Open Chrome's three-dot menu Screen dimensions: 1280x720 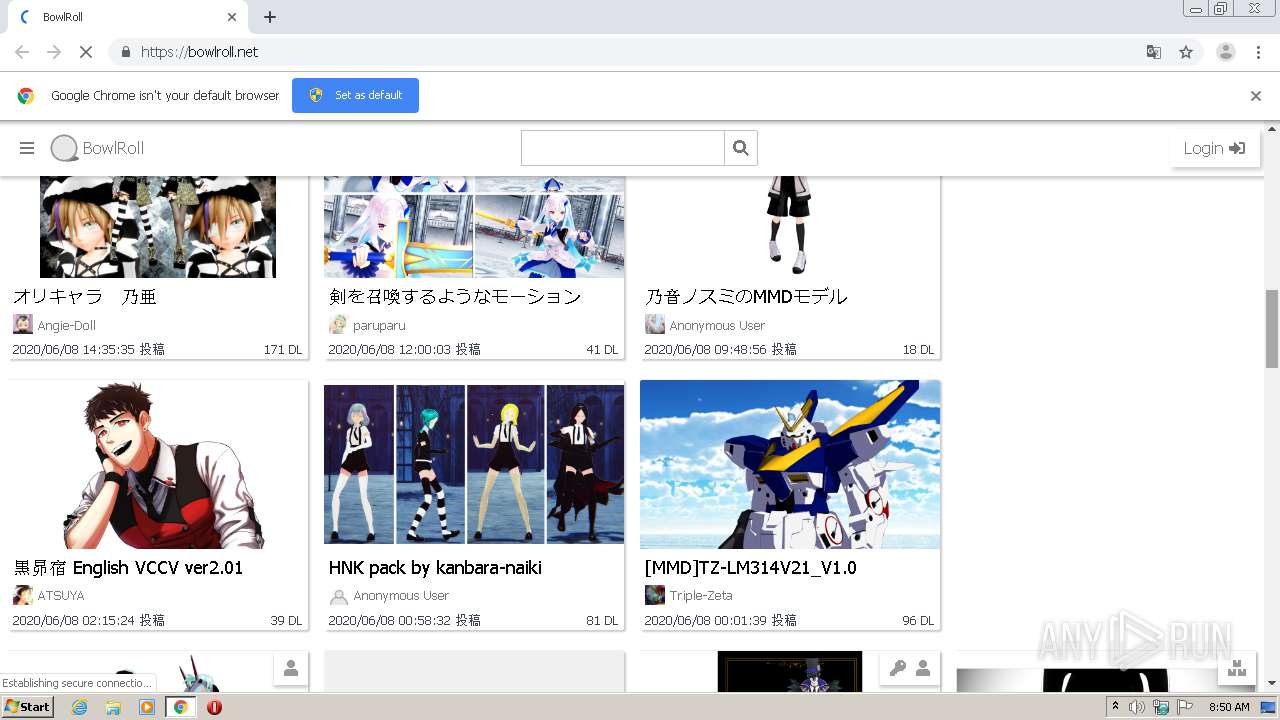click(x=1258, y=52)
